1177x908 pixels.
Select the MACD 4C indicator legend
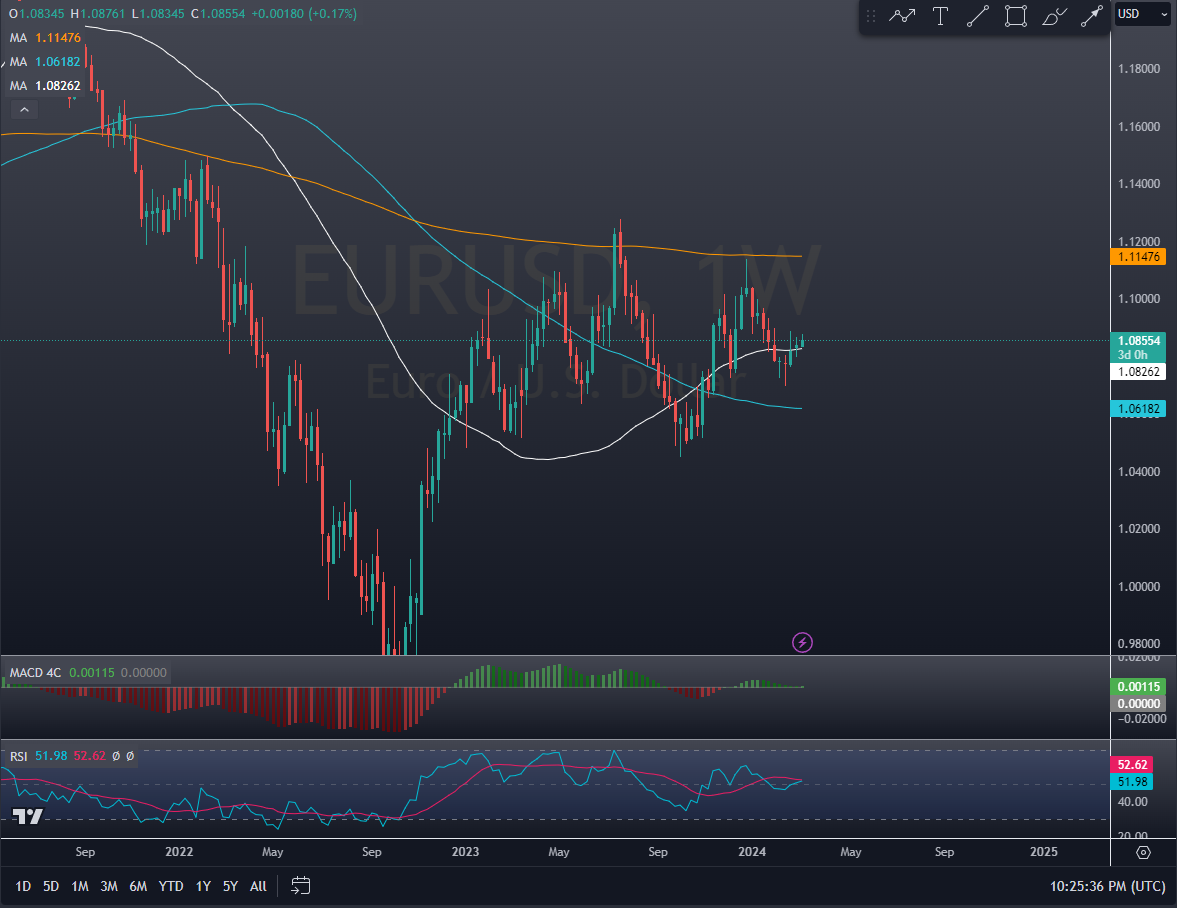point(35,673)
